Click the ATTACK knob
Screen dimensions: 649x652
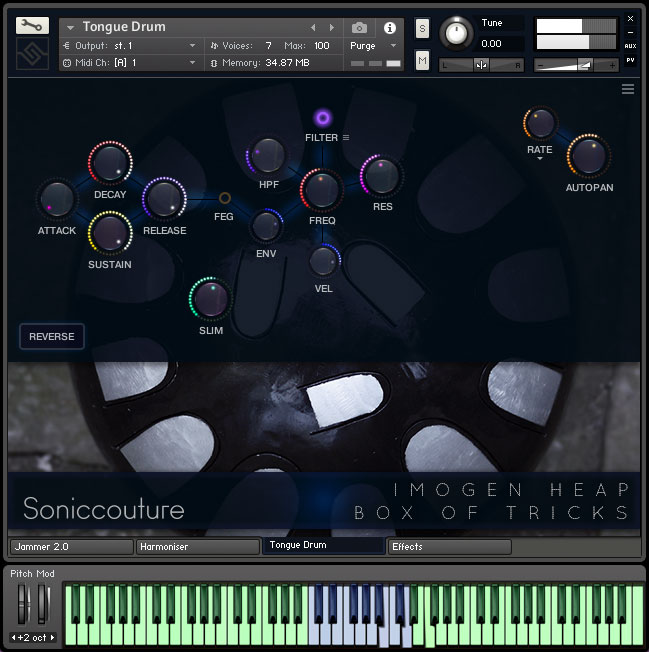click(x=57, y=199)
